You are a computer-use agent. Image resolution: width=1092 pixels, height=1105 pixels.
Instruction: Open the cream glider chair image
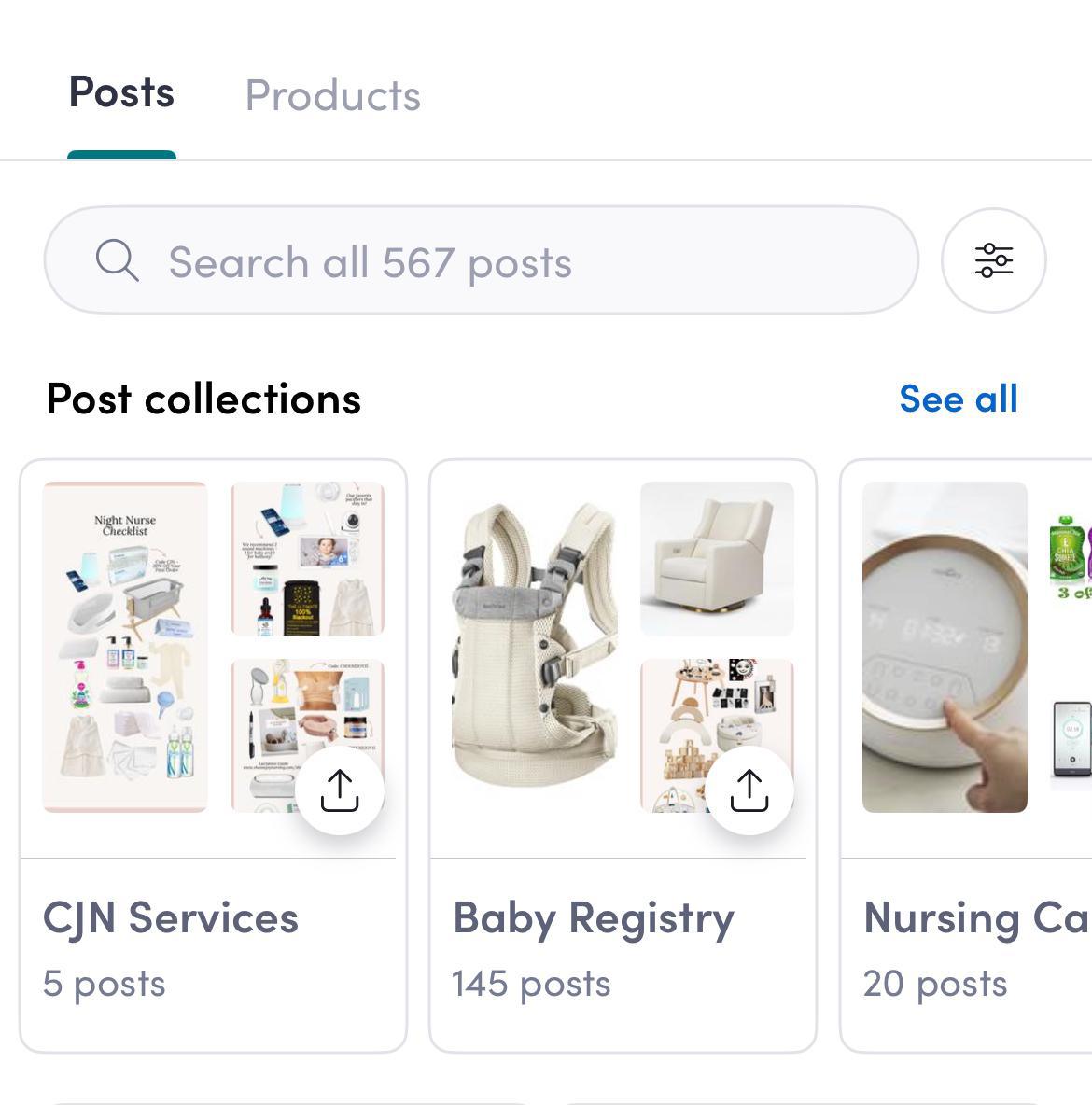(717, 558)
